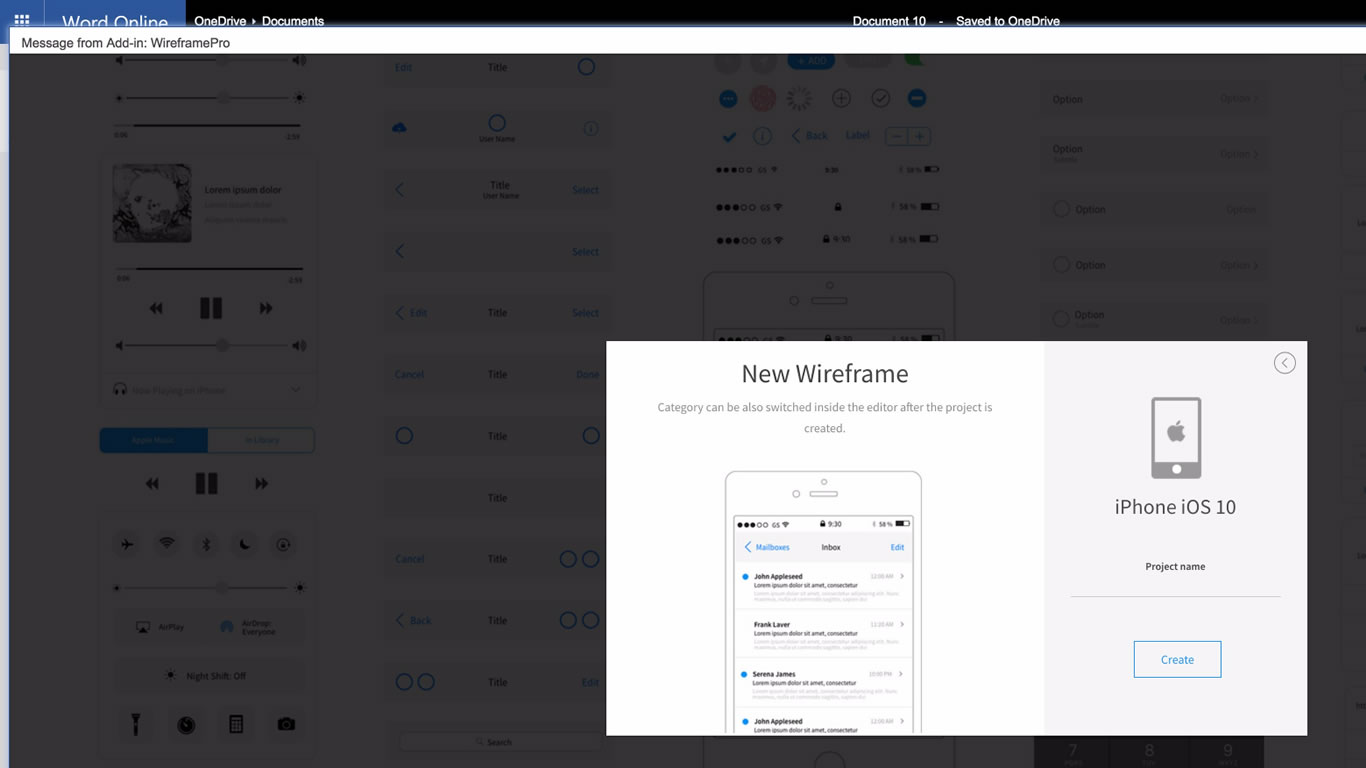
Task: Fast-forward track in the album art player
Action: 266,308
